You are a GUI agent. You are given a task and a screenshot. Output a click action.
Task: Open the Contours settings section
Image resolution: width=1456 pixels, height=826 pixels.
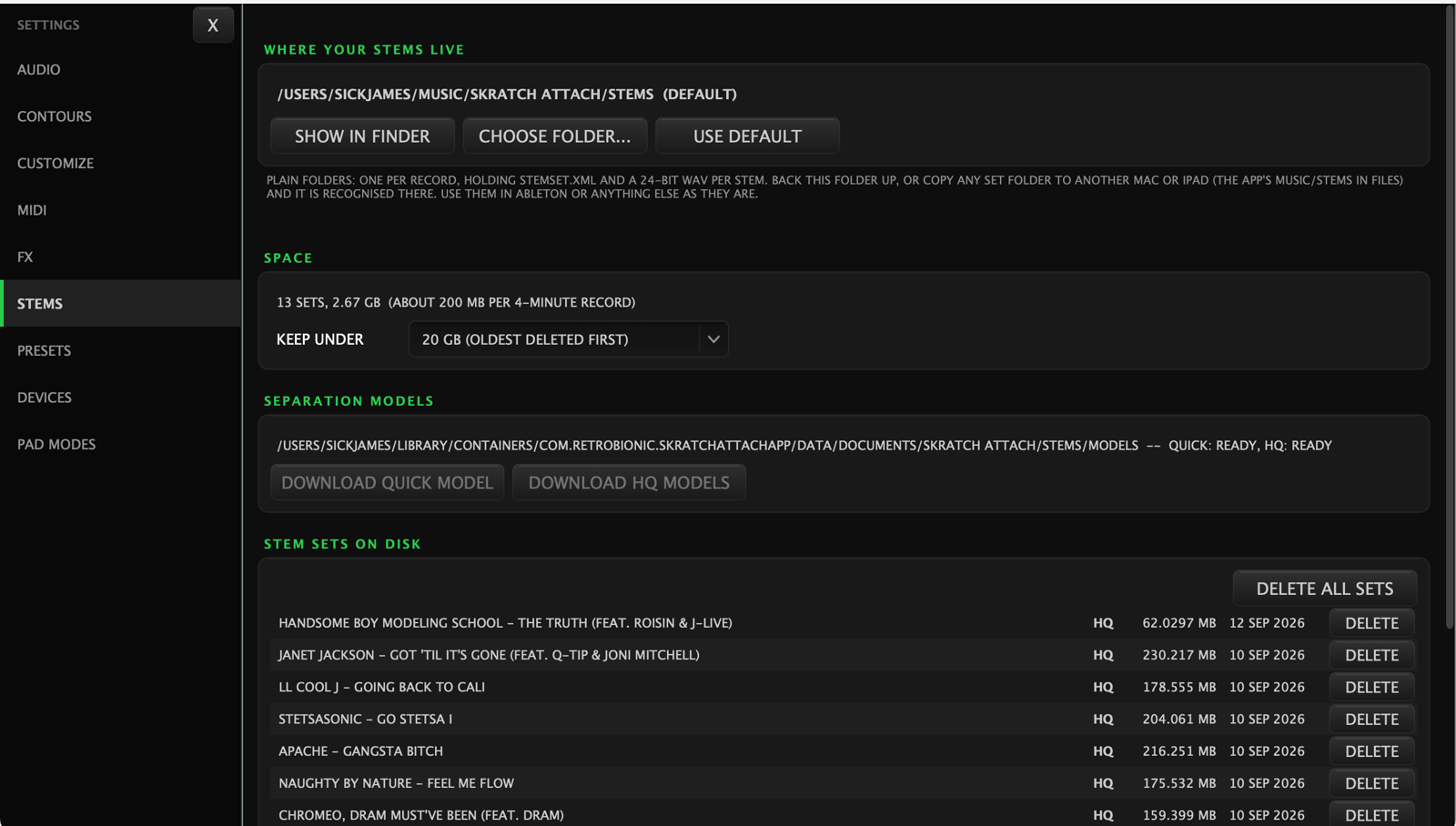(x=121, y=116)
